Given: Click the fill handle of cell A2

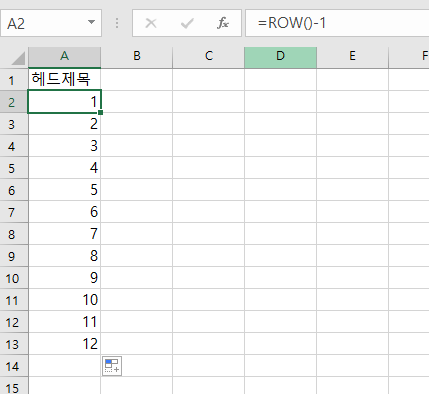Looking at the screenshot, I should [101, 113].
